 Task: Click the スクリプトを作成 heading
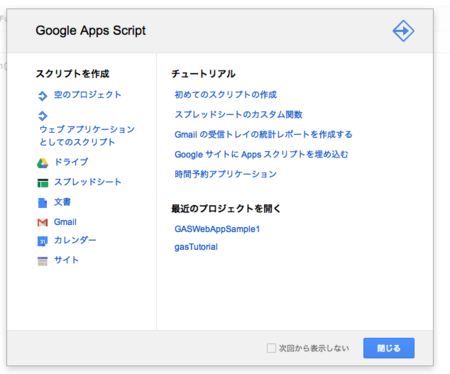tap(73, 74)
